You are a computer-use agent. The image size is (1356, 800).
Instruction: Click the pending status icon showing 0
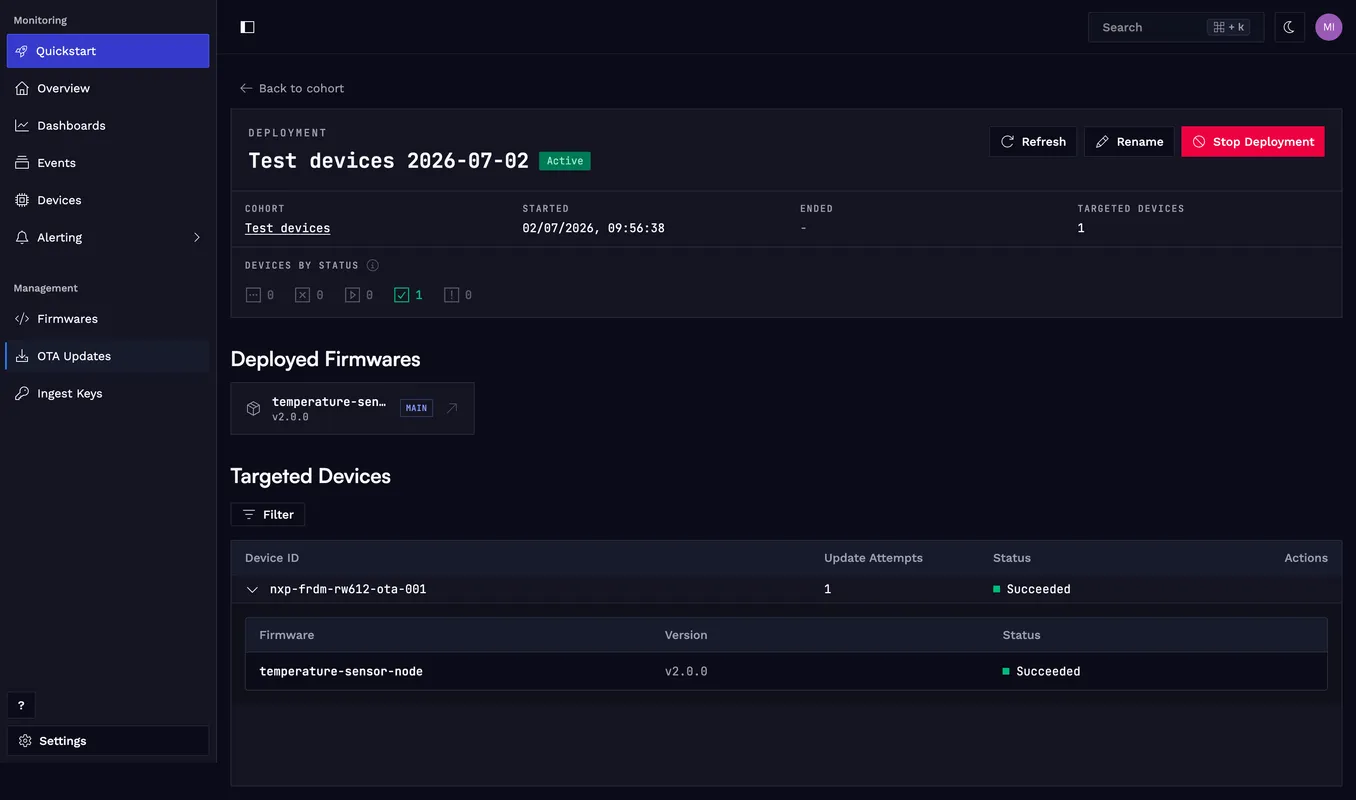(253, 295)
